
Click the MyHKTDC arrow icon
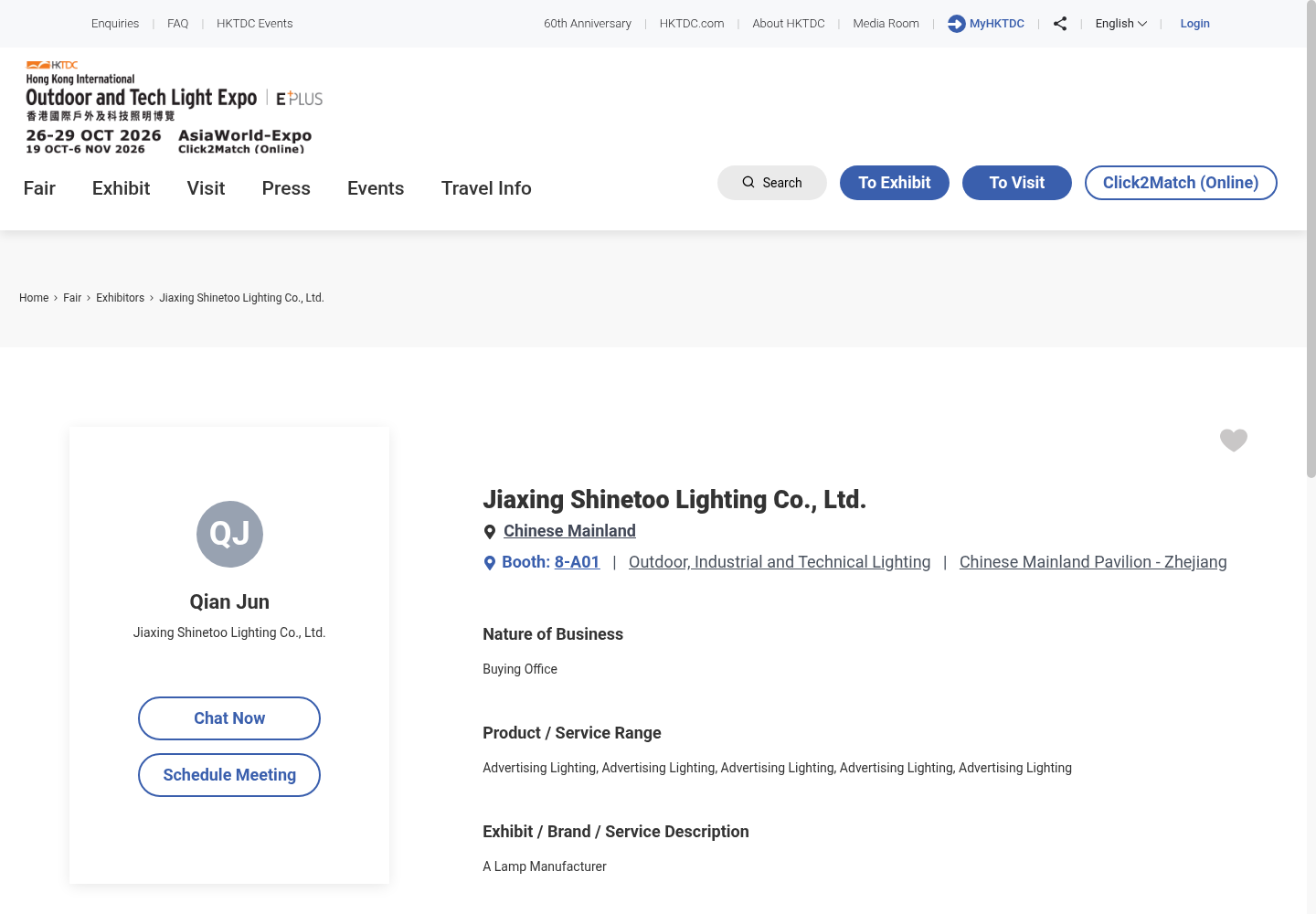(x=956, y=24)
